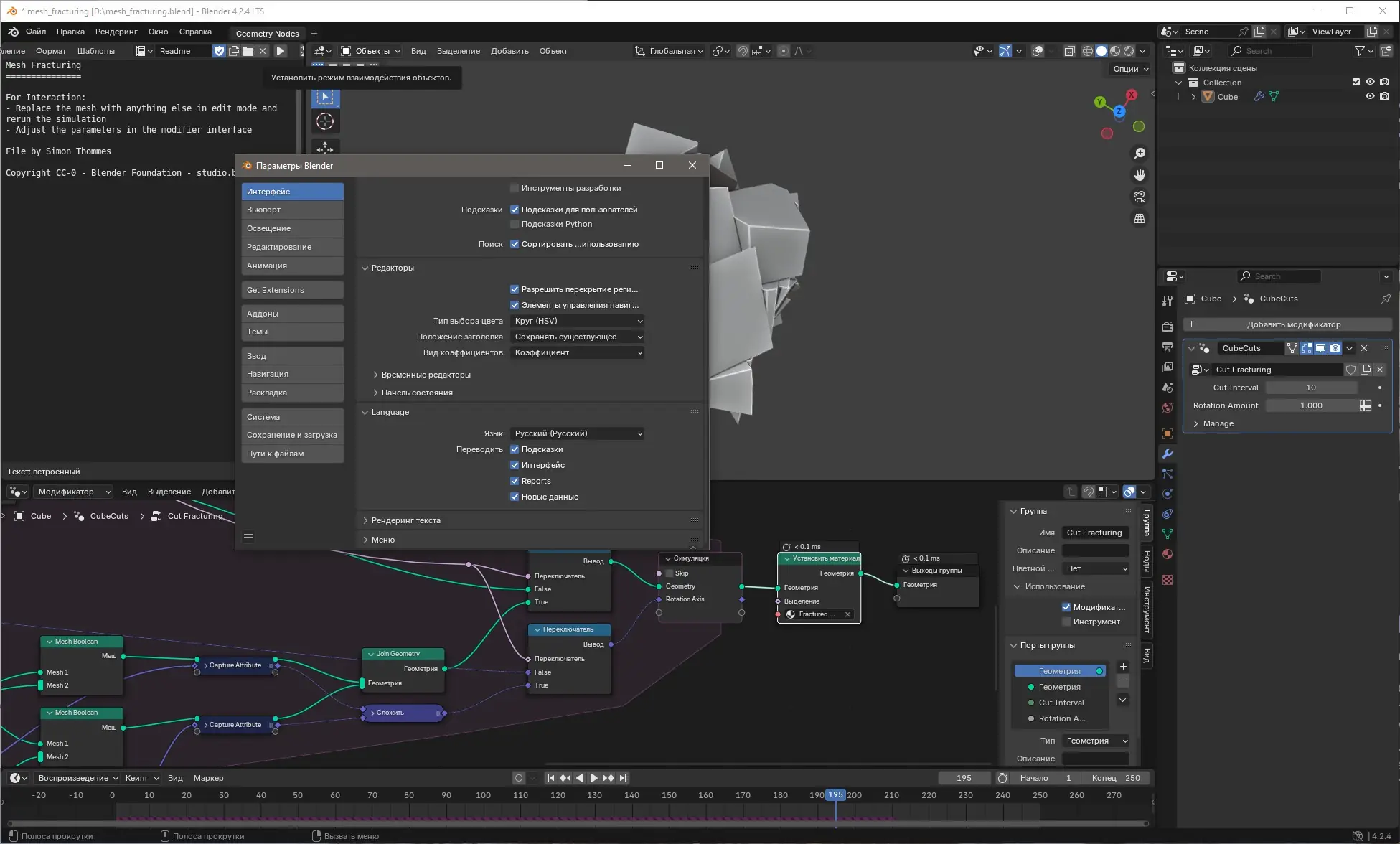Select the Аддоны preferences tab
Screen dimensions: 1400x844
coord(292,314)
